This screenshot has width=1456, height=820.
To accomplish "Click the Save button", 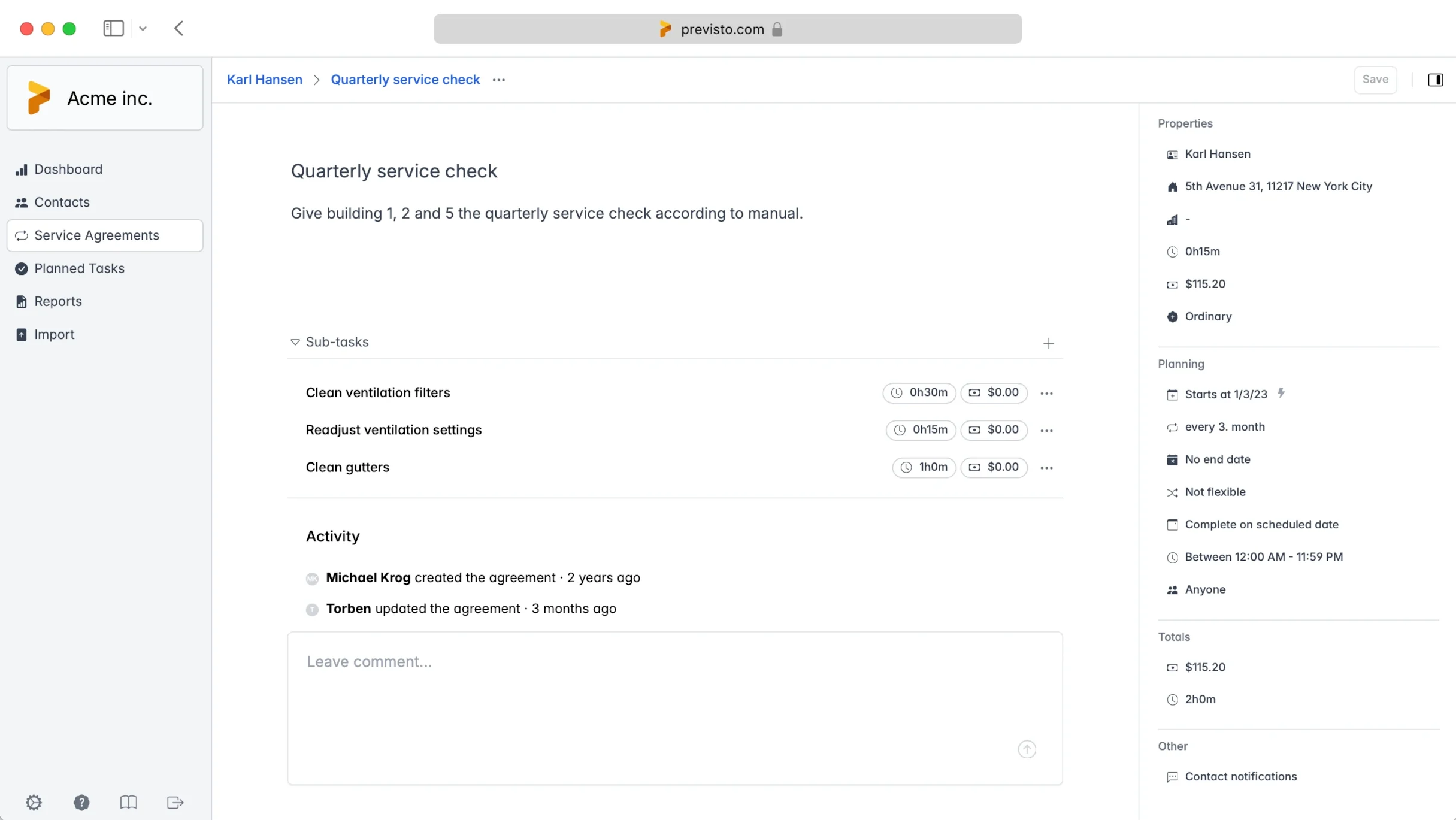I will pyautogui.click(x=1375, y=80).
